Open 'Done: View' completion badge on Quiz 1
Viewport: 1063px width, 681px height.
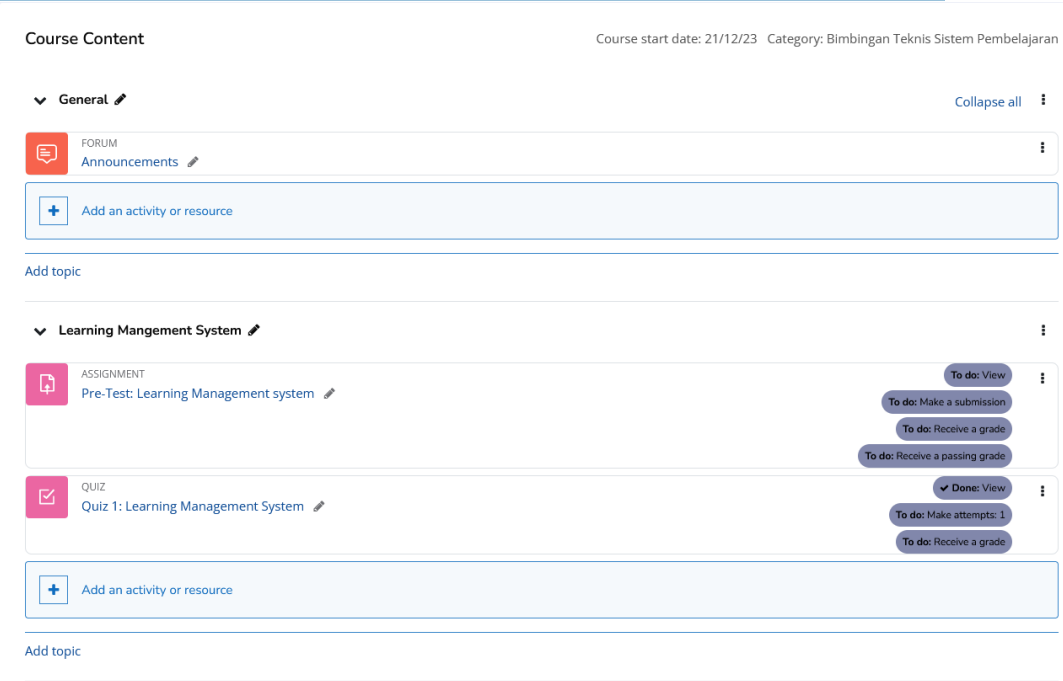coord(972,488)
